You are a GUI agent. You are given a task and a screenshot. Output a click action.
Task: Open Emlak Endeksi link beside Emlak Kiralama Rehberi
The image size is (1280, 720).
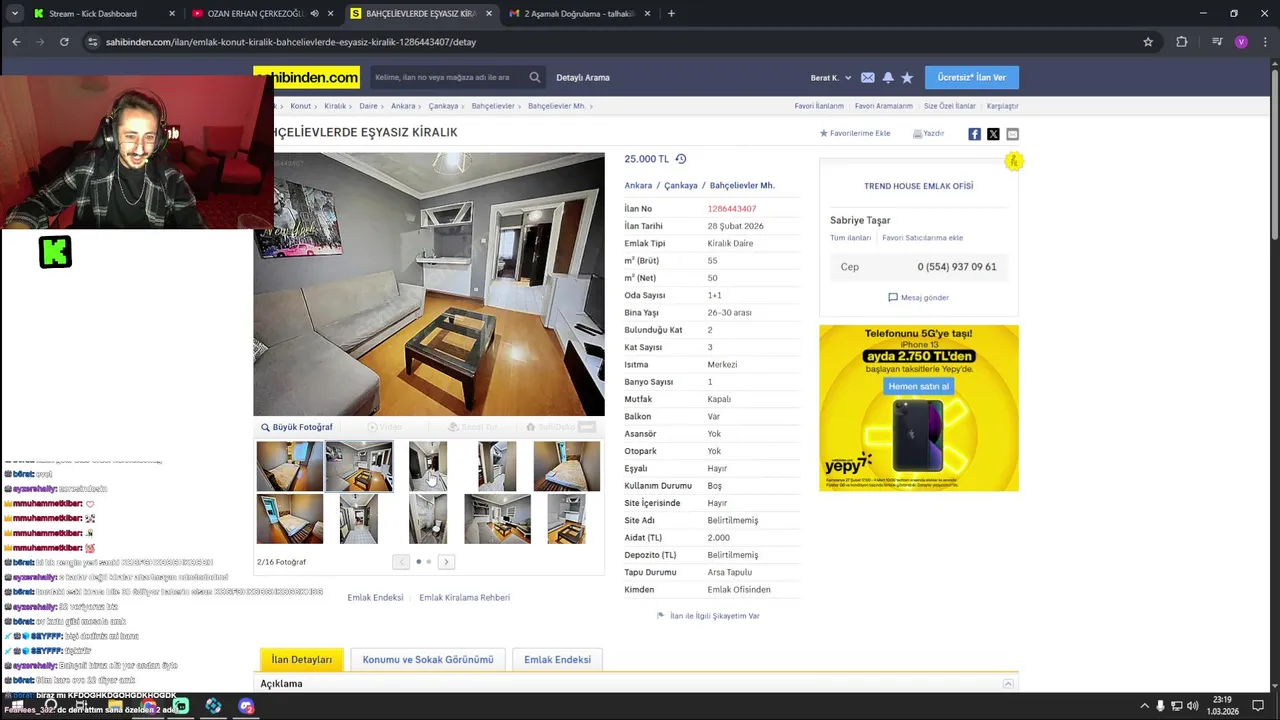[x=375, y=598]
